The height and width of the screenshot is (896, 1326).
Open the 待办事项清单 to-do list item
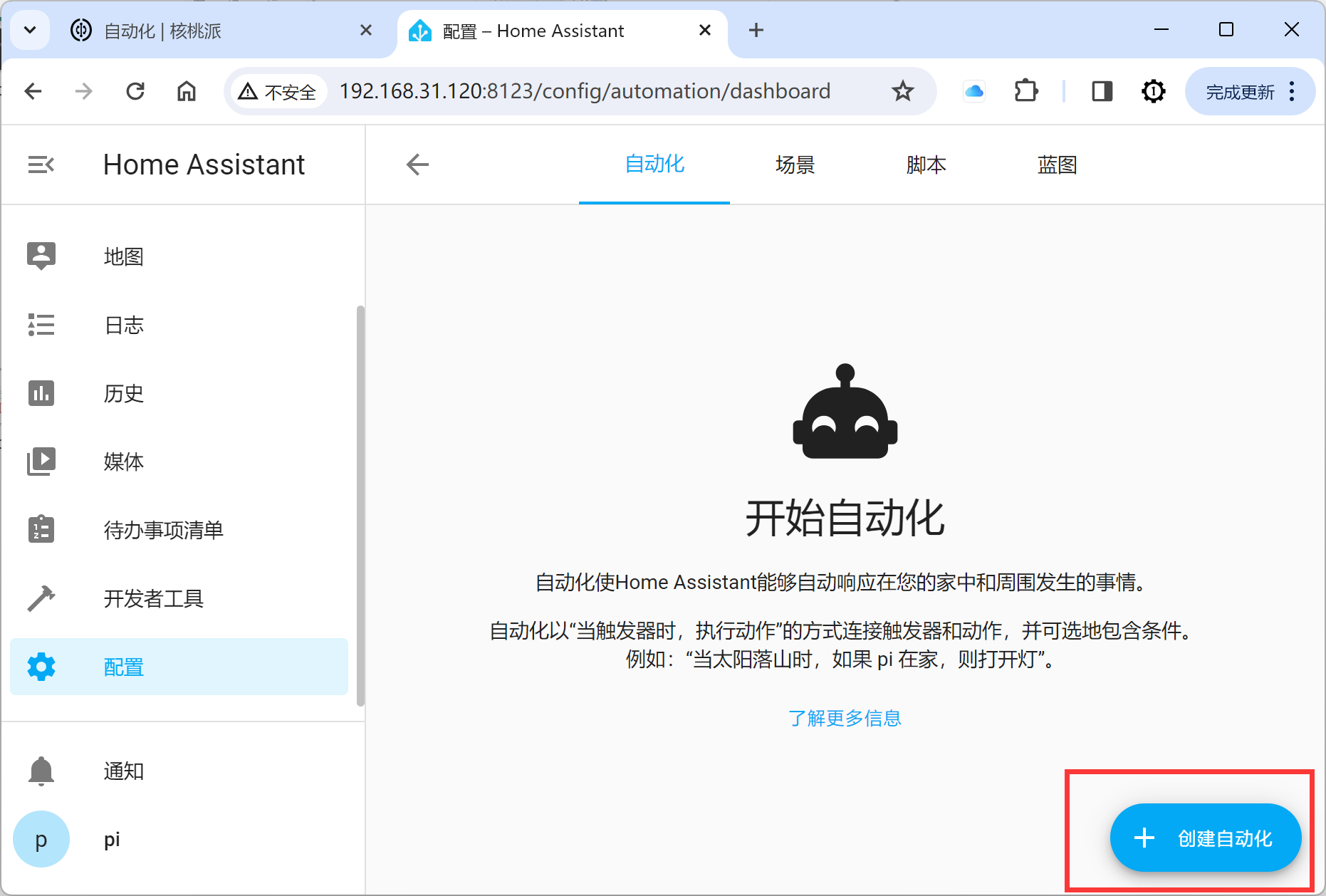179,530
